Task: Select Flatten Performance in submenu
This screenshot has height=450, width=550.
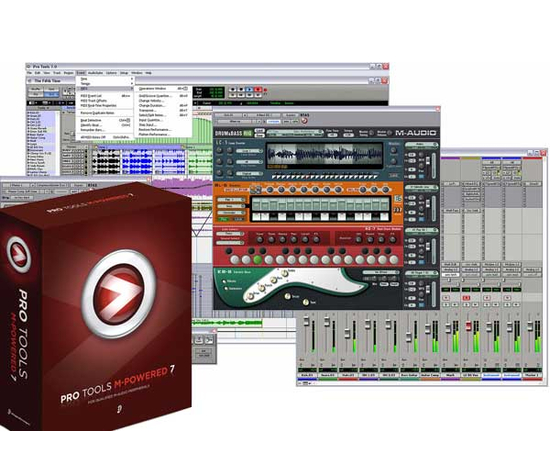Action: [163, 135]
